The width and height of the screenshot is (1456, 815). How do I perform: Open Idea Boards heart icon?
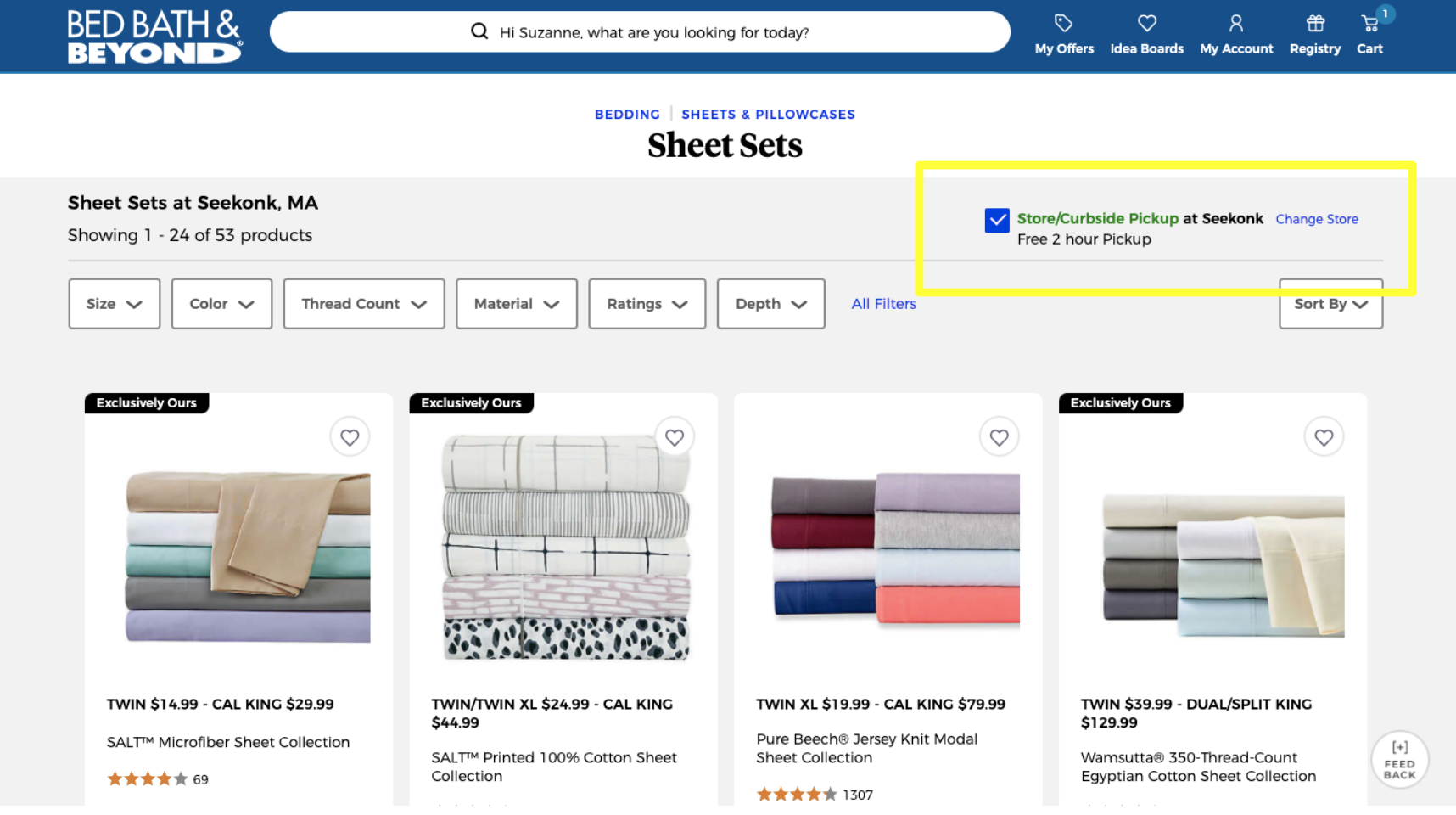click(x=1146, y=23)
